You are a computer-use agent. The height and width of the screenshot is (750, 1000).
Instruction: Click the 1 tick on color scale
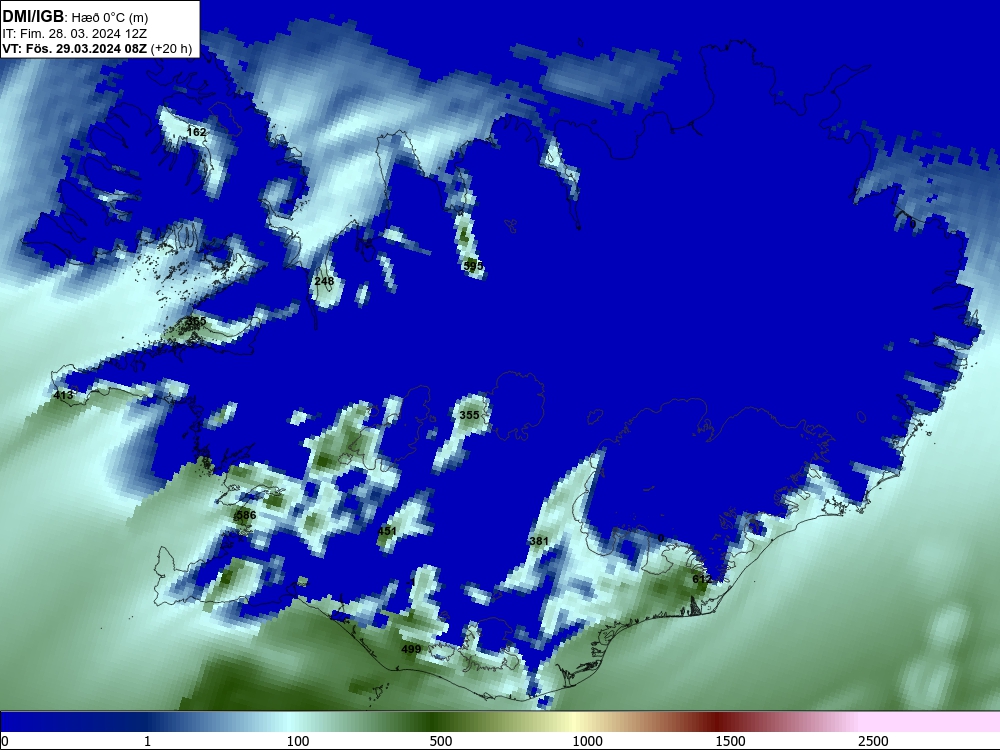147,741
